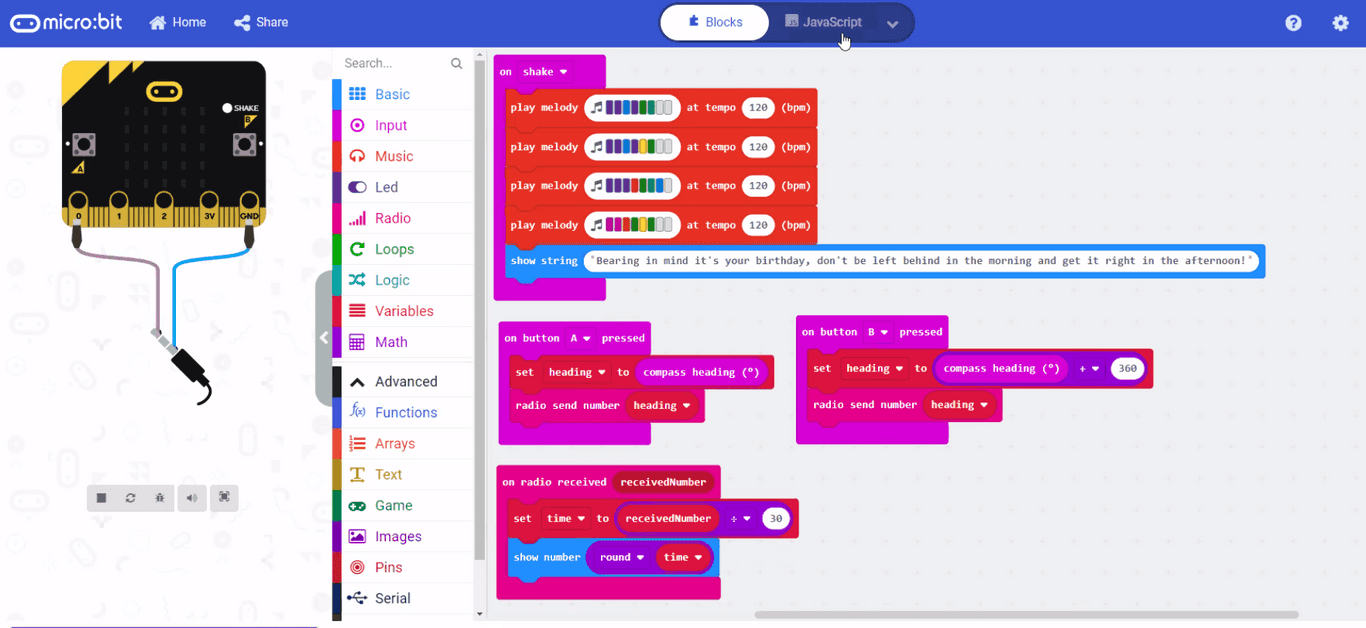The height and width of the screenshot is (628, 1366).
Task: Select the compass heading block in button A
Action: tap(701, 372)
